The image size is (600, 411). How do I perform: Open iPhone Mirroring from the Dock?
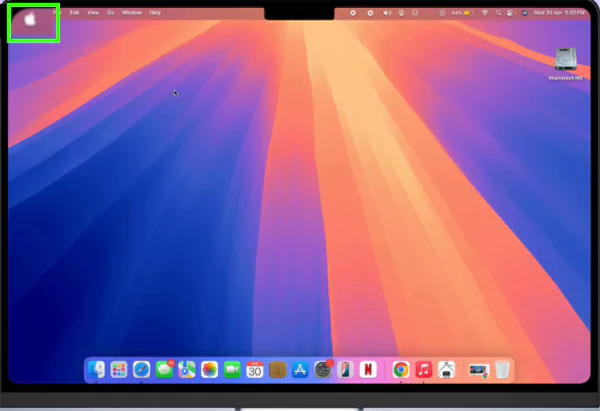click(345, 370)
